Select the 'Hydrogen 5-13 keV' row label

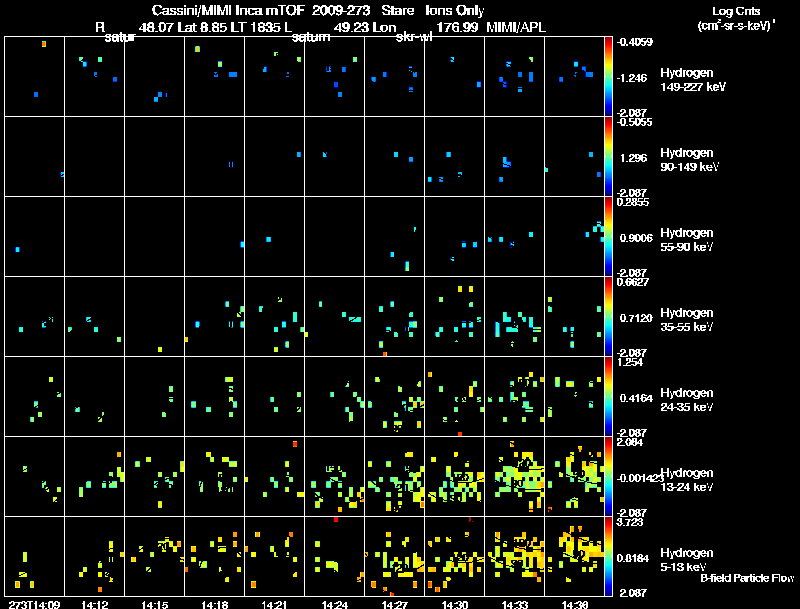(x=687, y=560)
